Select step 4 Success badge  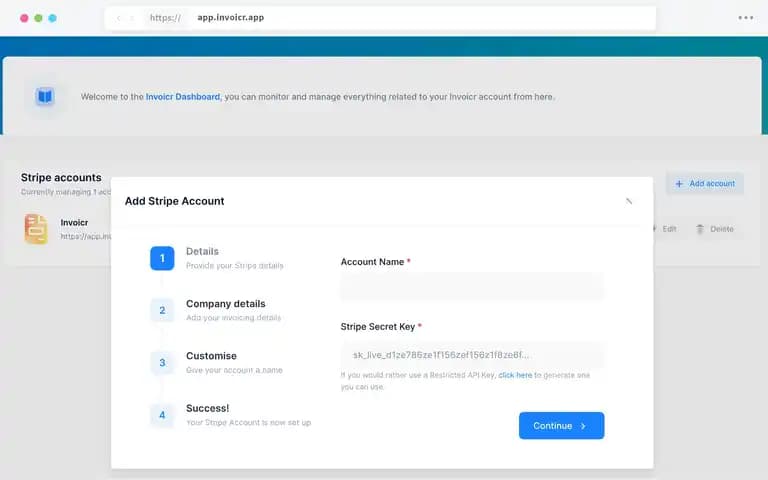coord(162,415)
